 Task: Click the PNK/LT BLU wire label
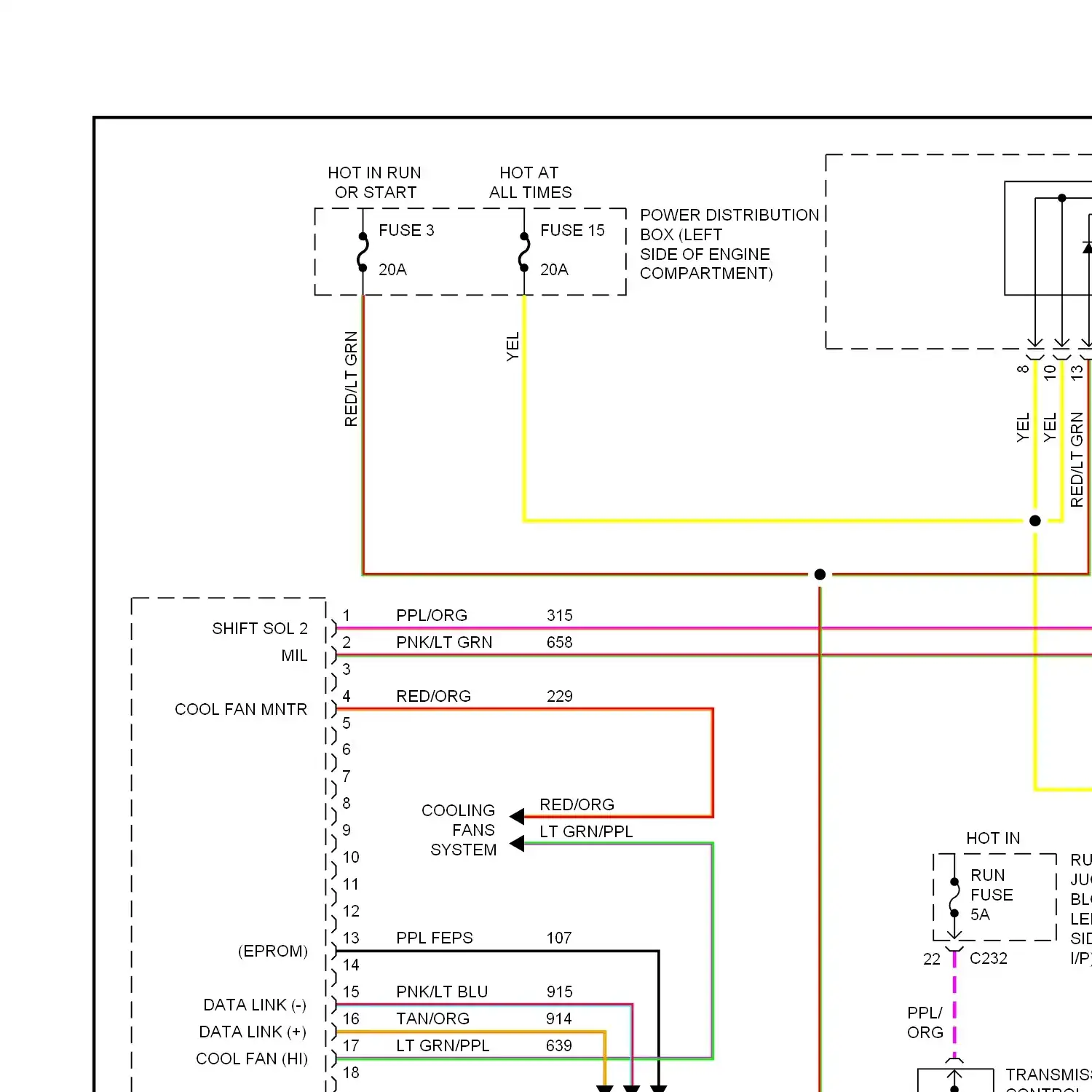[x=442, y=992]
